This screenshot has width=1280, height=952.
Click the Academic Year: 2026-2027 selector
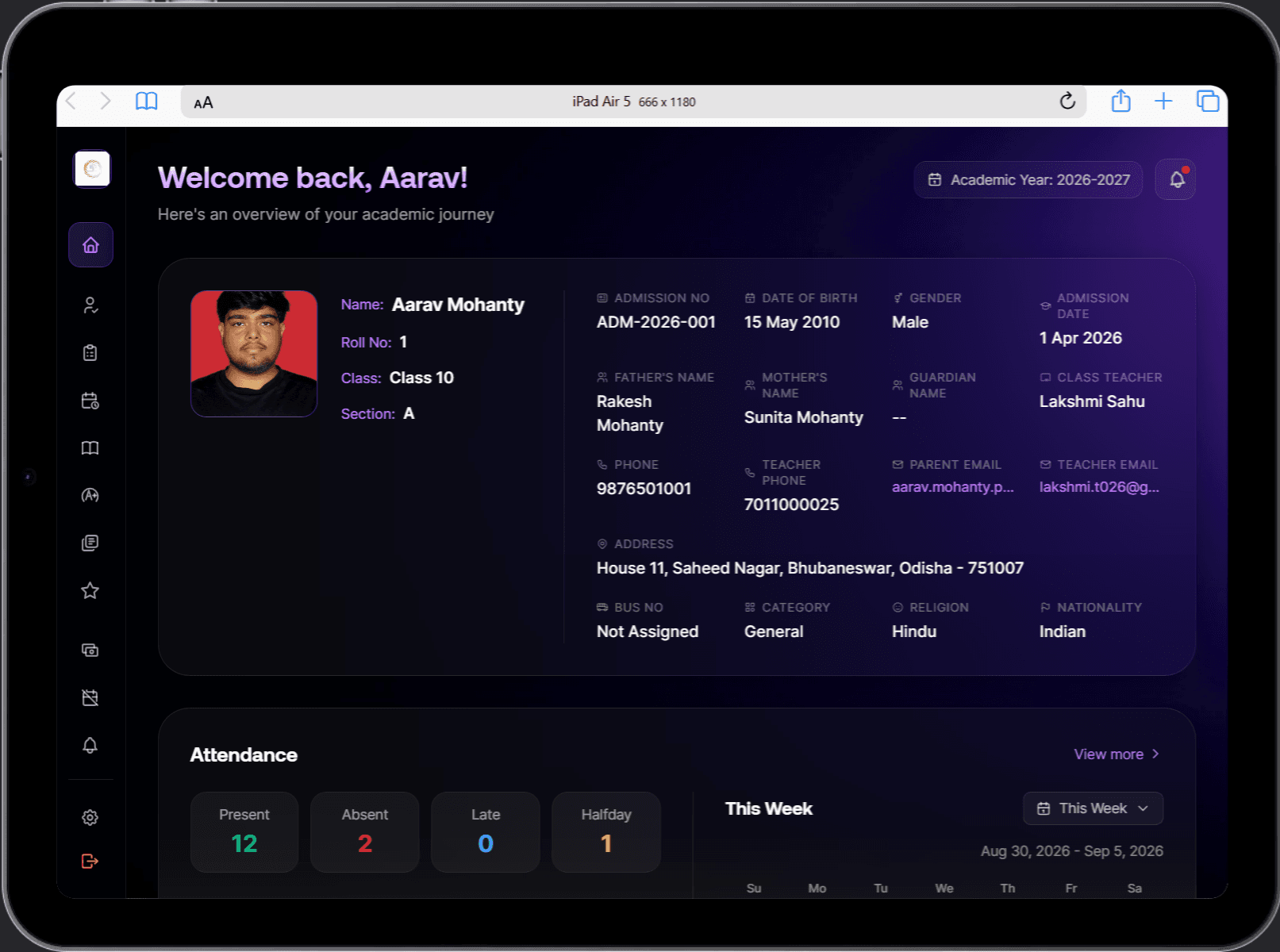click(1028, 180)
